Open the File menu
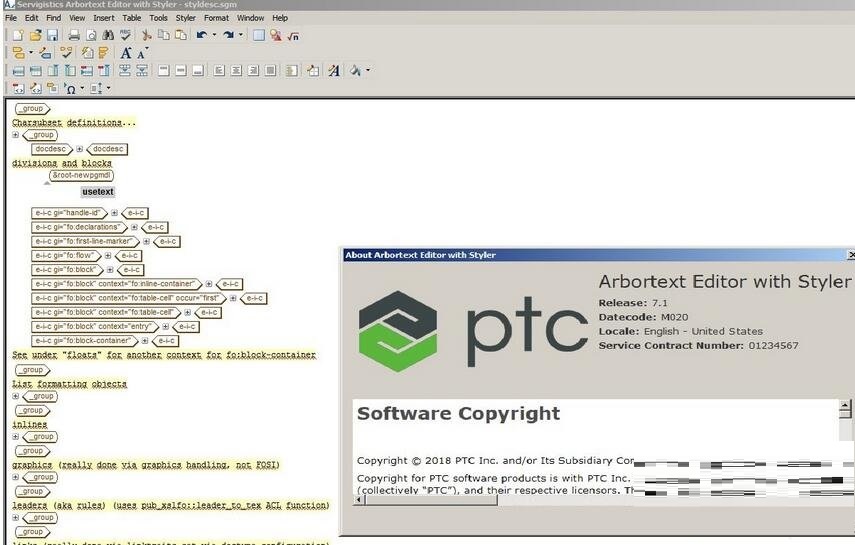This screenshot has width=855, height=545. [x=11, y=18]
